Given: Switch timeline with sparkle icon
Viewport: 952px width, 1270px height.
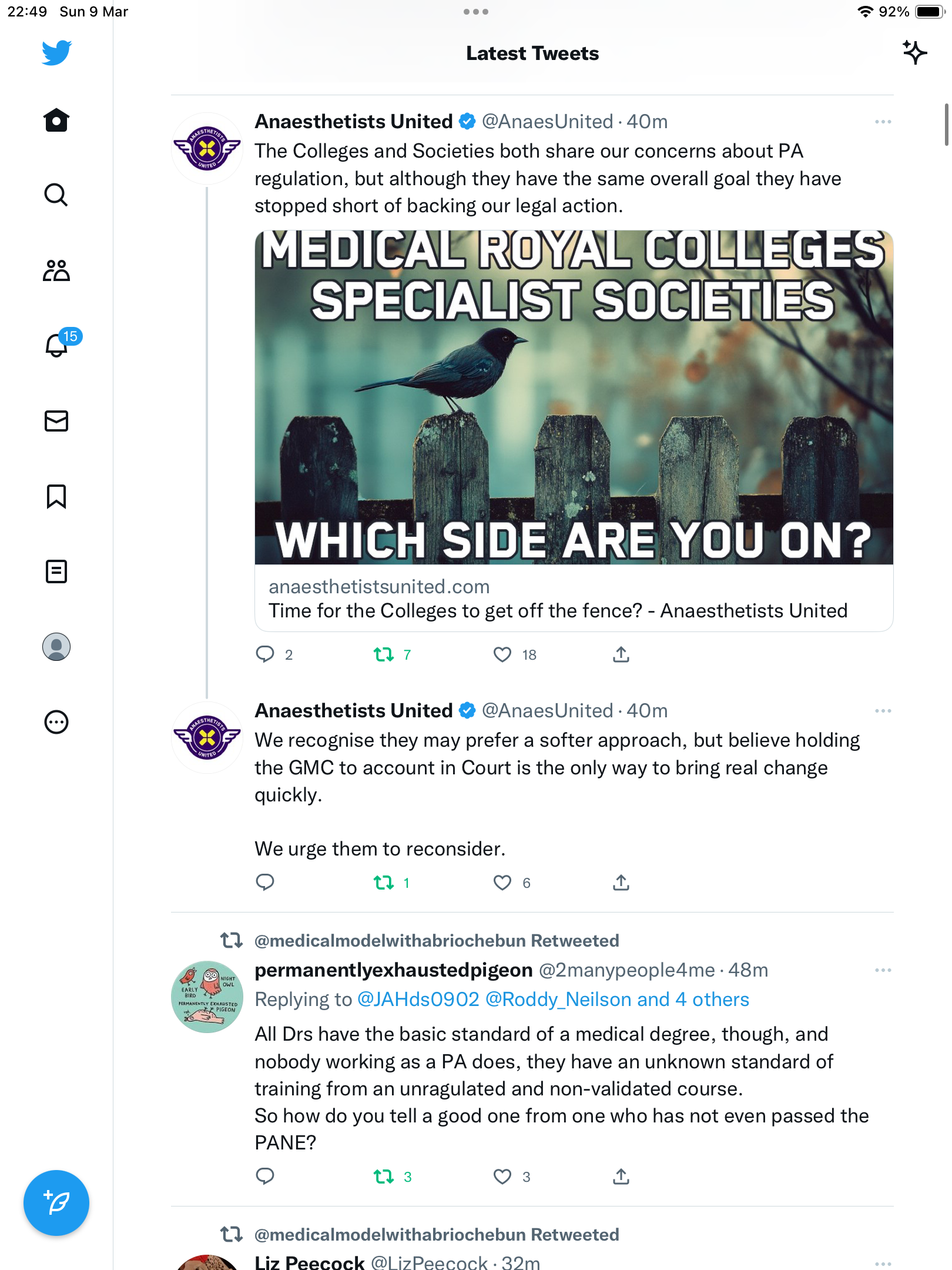Looking at the screenshot, I should pos(914,53).
